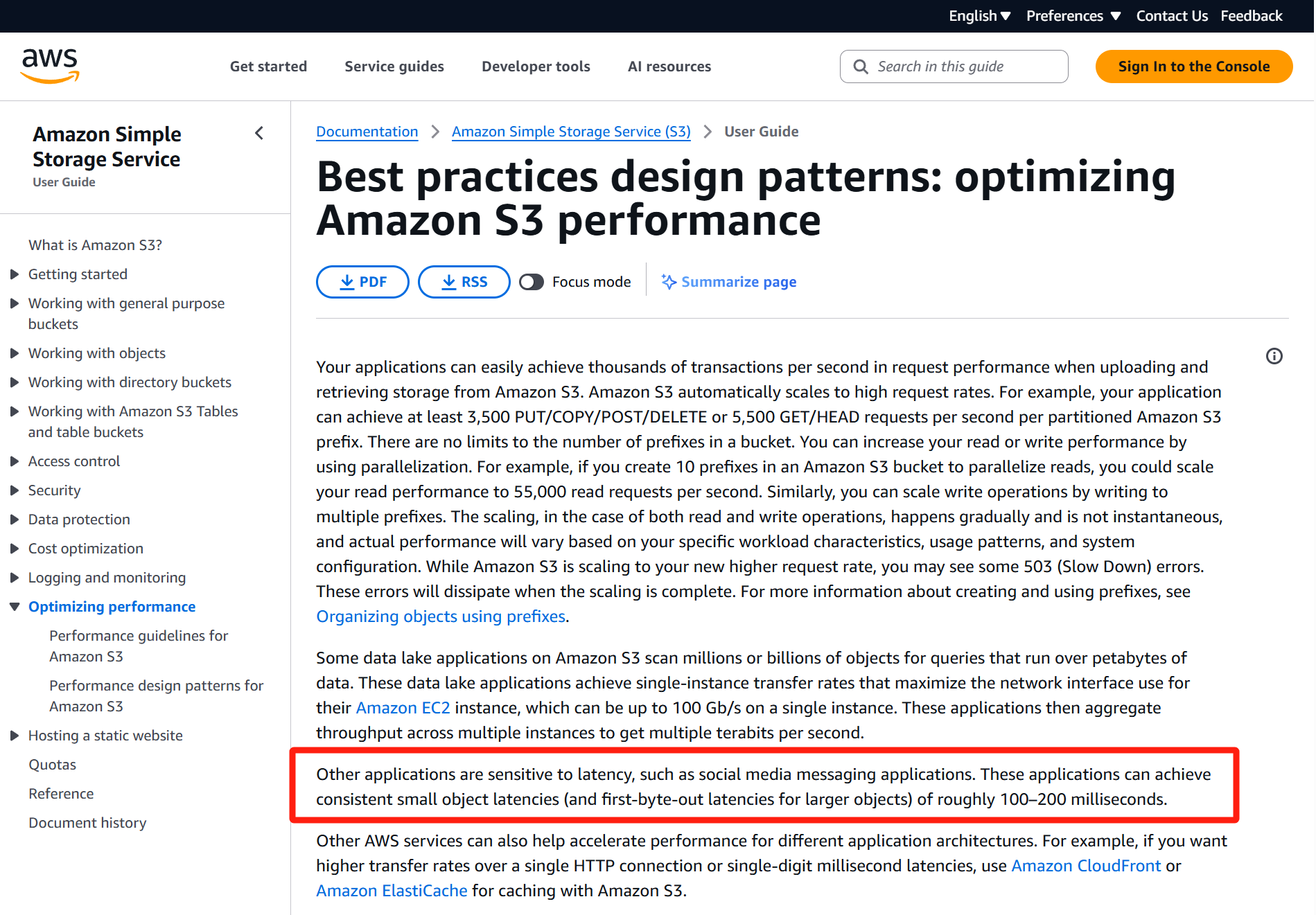This screenshot has height=915, width=1316.
Task: Open the English language dropdown
Action: [979, 16]
